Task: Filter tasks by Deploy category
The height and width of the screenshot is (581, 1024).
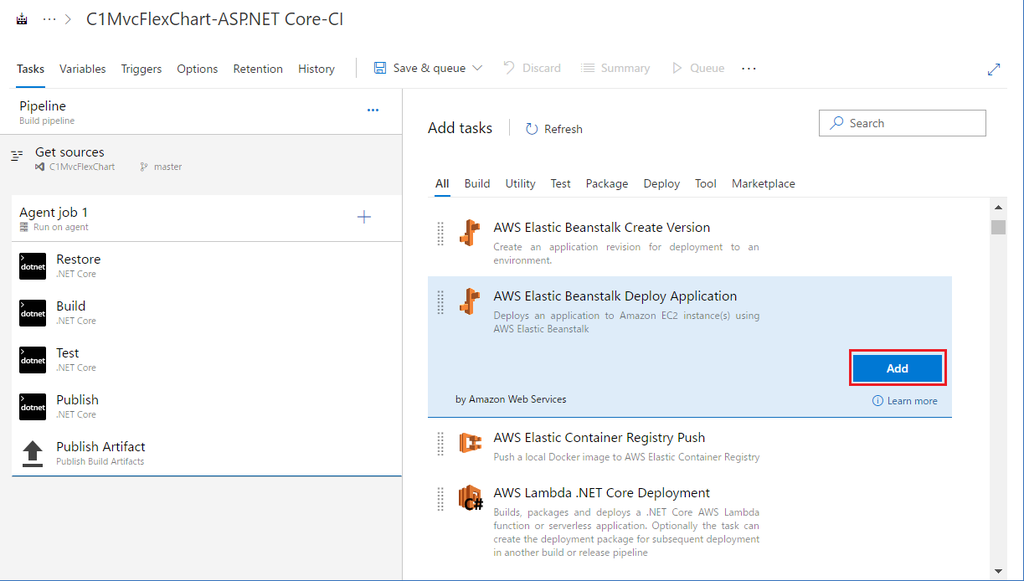Action: pos(662,183)
